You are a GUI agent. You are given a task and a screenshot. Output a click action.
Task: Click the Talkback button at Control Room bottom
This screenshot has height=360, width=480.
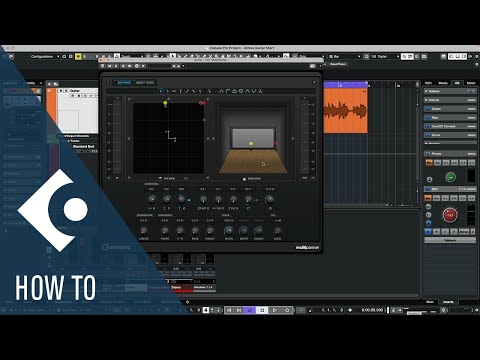click(x=450, y=240)
